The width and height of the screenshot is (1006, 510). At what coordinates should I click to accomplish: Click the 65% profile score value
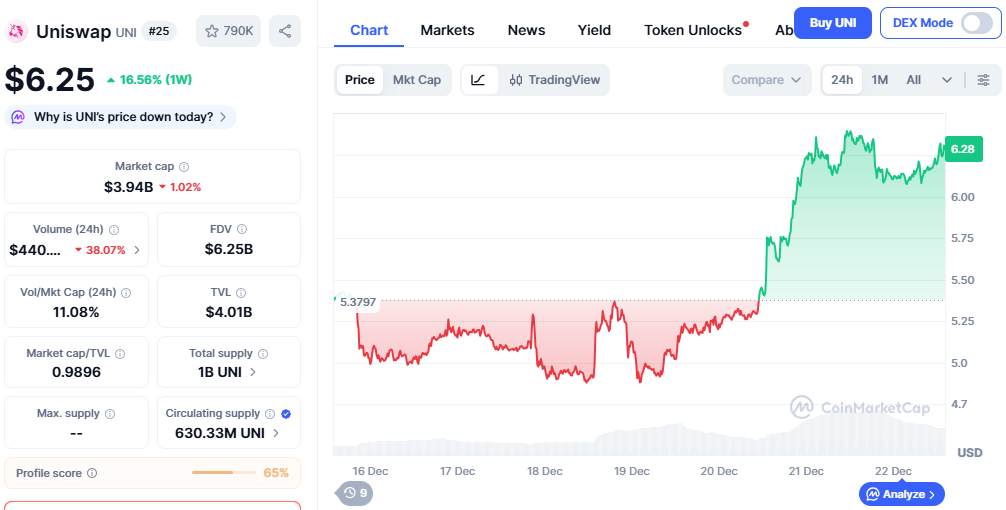pyautogui.click(x=276, y=473)
